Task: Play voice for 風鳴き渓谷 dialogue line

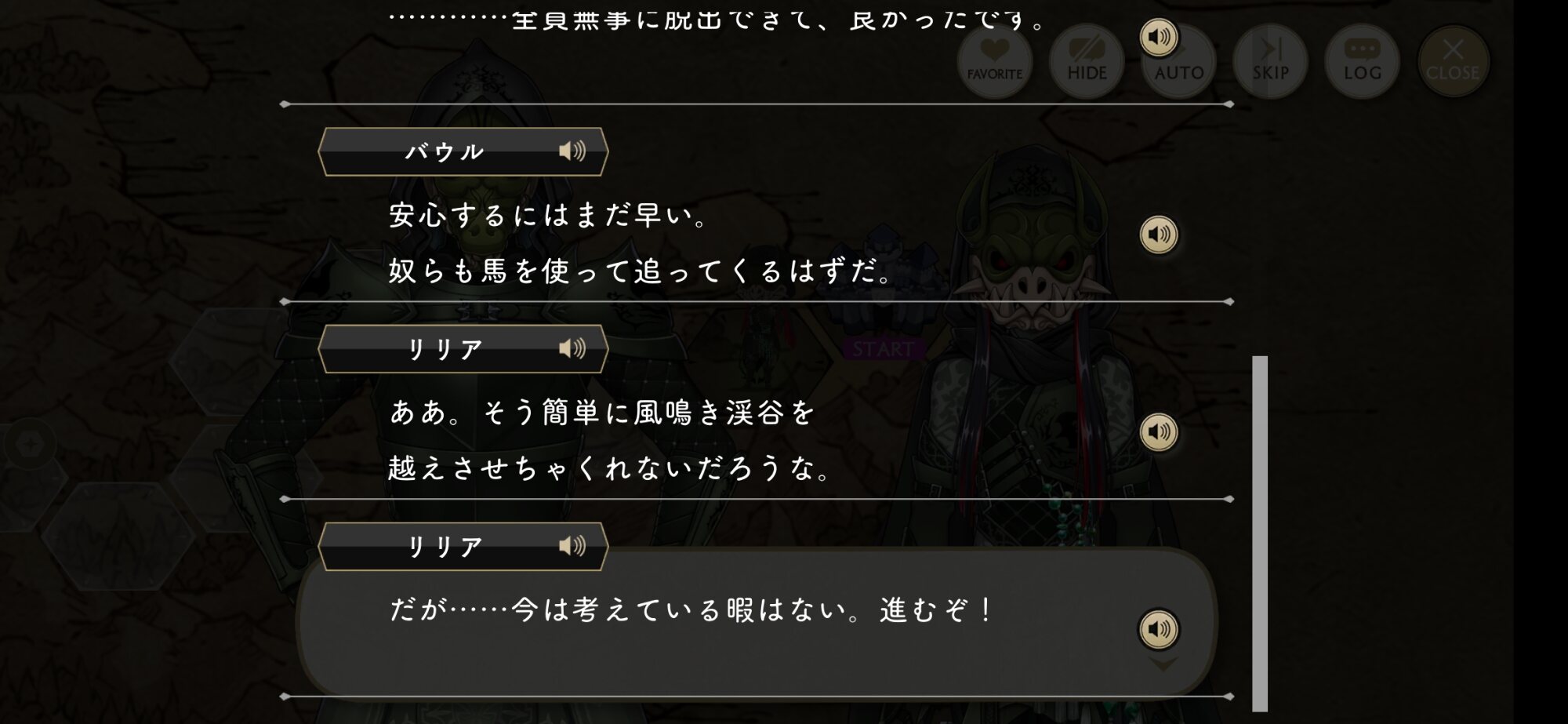Action: (1158, 431)
